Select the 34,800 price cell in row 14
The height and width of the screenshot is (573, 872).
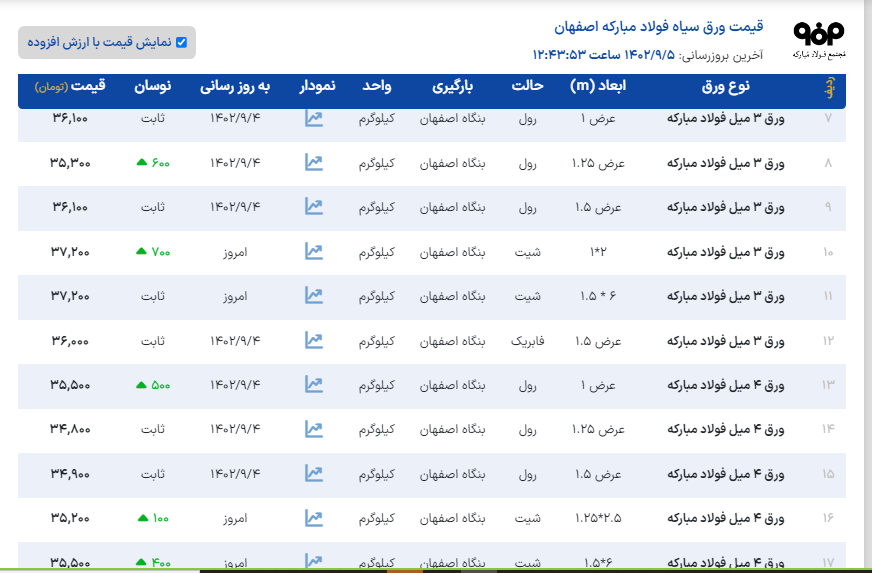70,429
